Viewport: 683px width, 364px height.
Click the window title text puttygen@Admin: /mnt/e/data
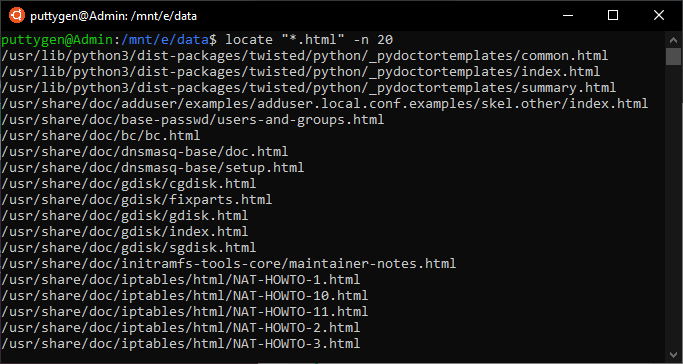114,17
